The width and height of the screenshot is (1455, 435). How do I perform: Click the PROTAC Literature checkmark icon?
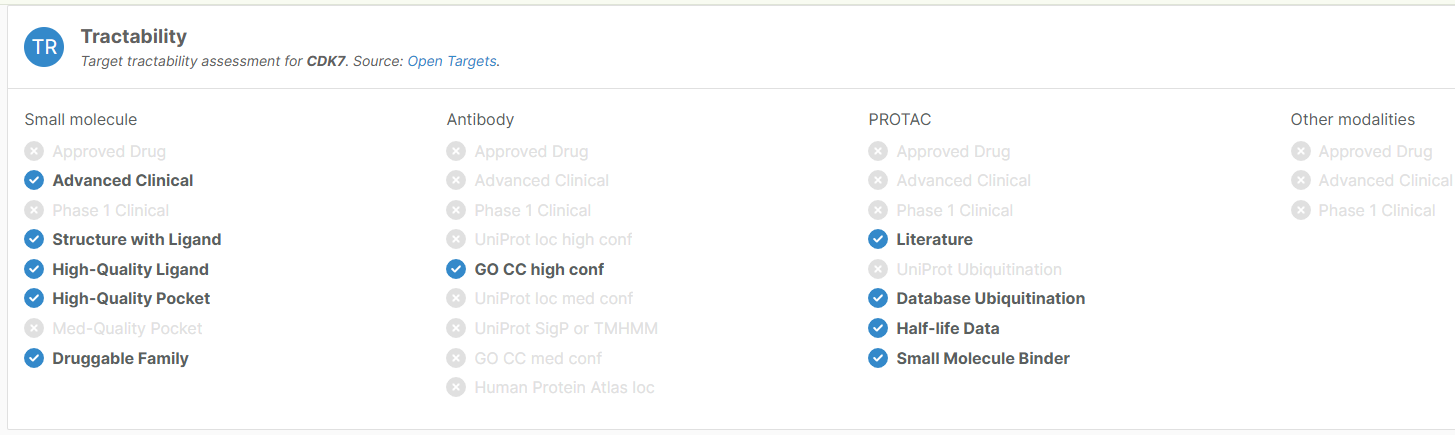[878, 239]
